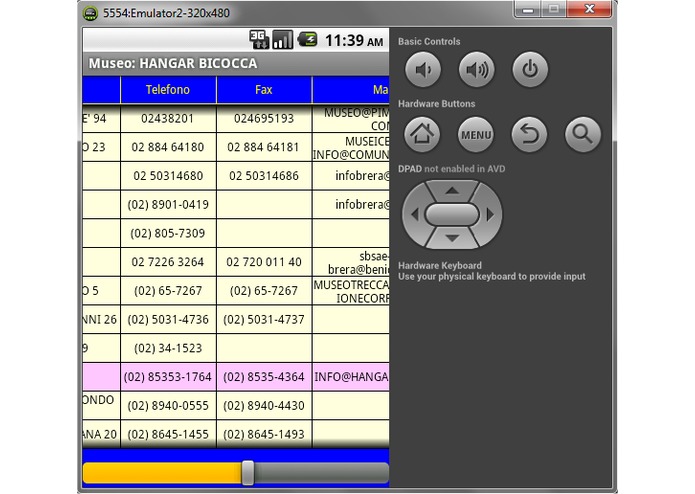Click the Search hardware button
Screen dimensions: 695x494
click(x=583, y=134)
